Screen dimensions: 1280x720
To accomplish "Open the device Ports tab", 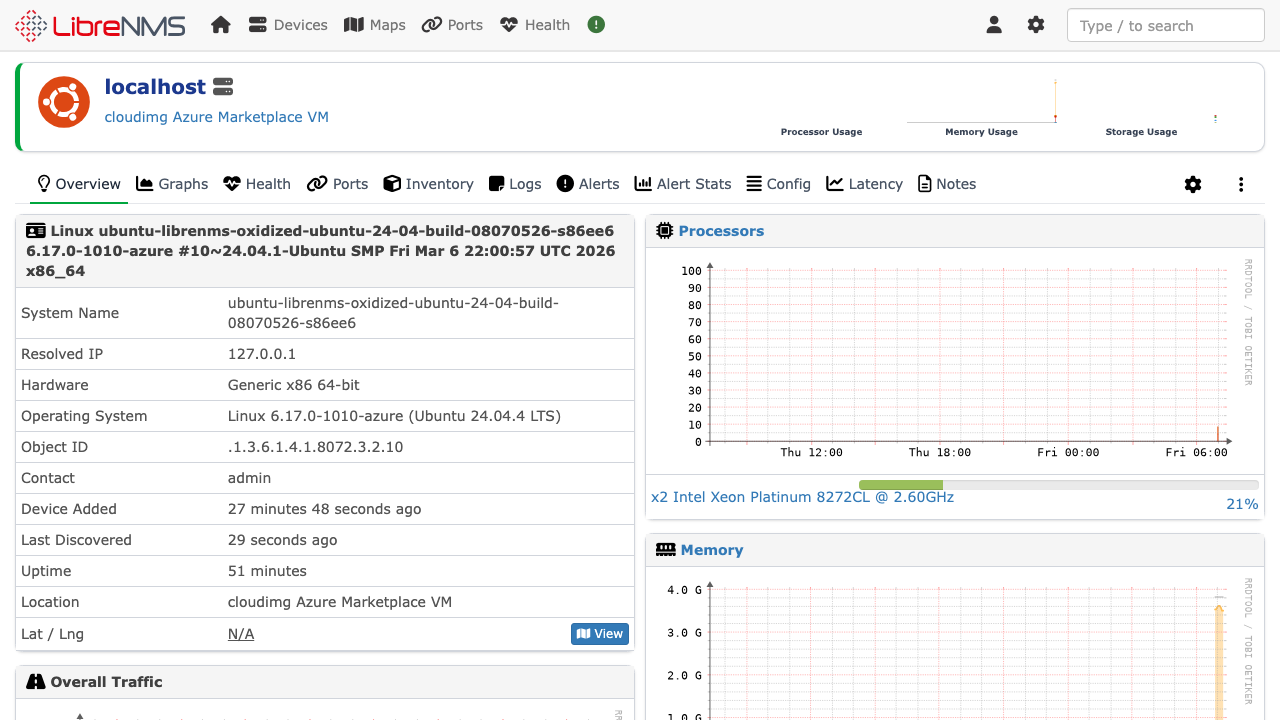I will [338, 184].
